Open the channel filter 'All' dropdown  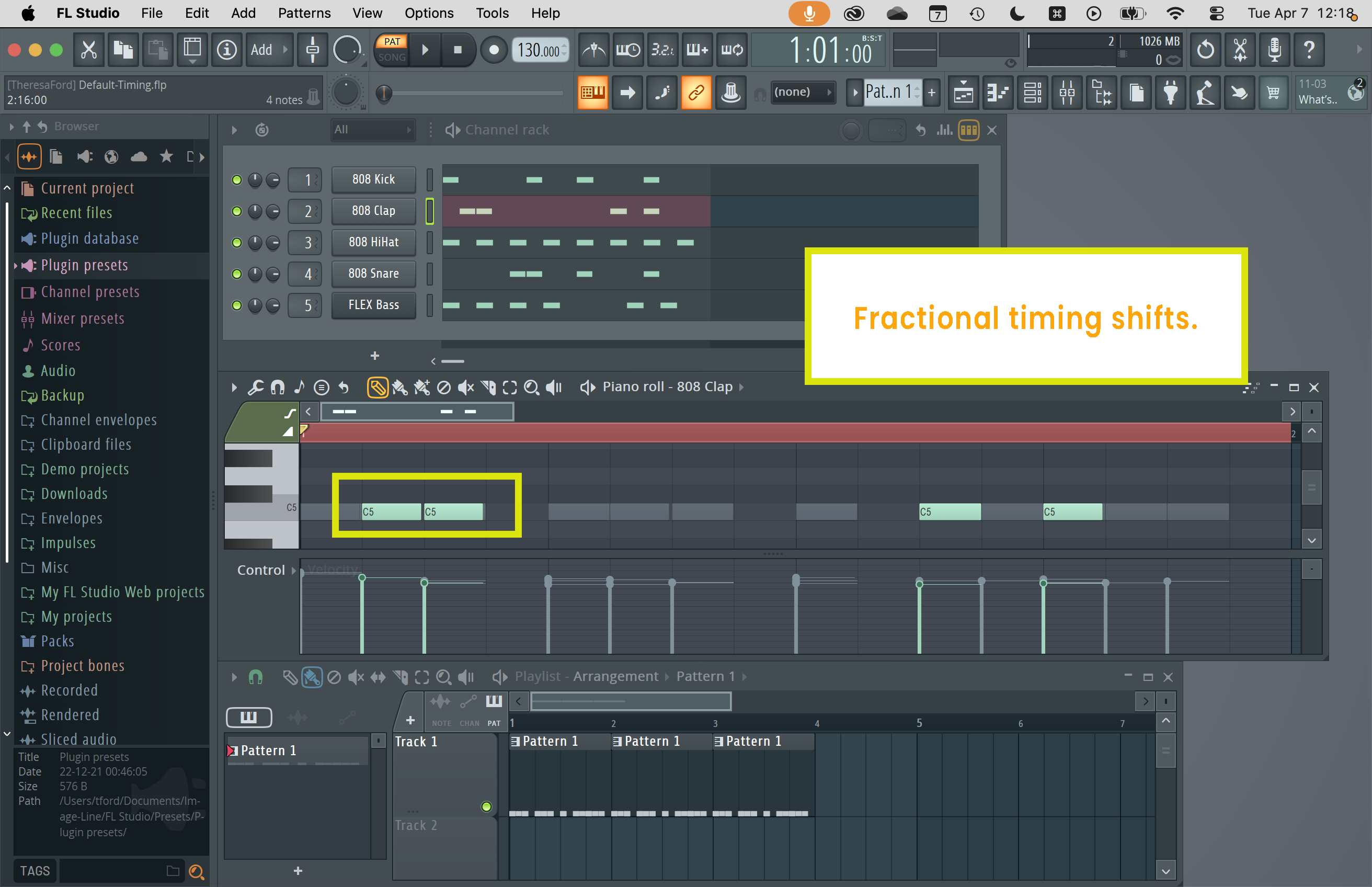coord(372,130)
